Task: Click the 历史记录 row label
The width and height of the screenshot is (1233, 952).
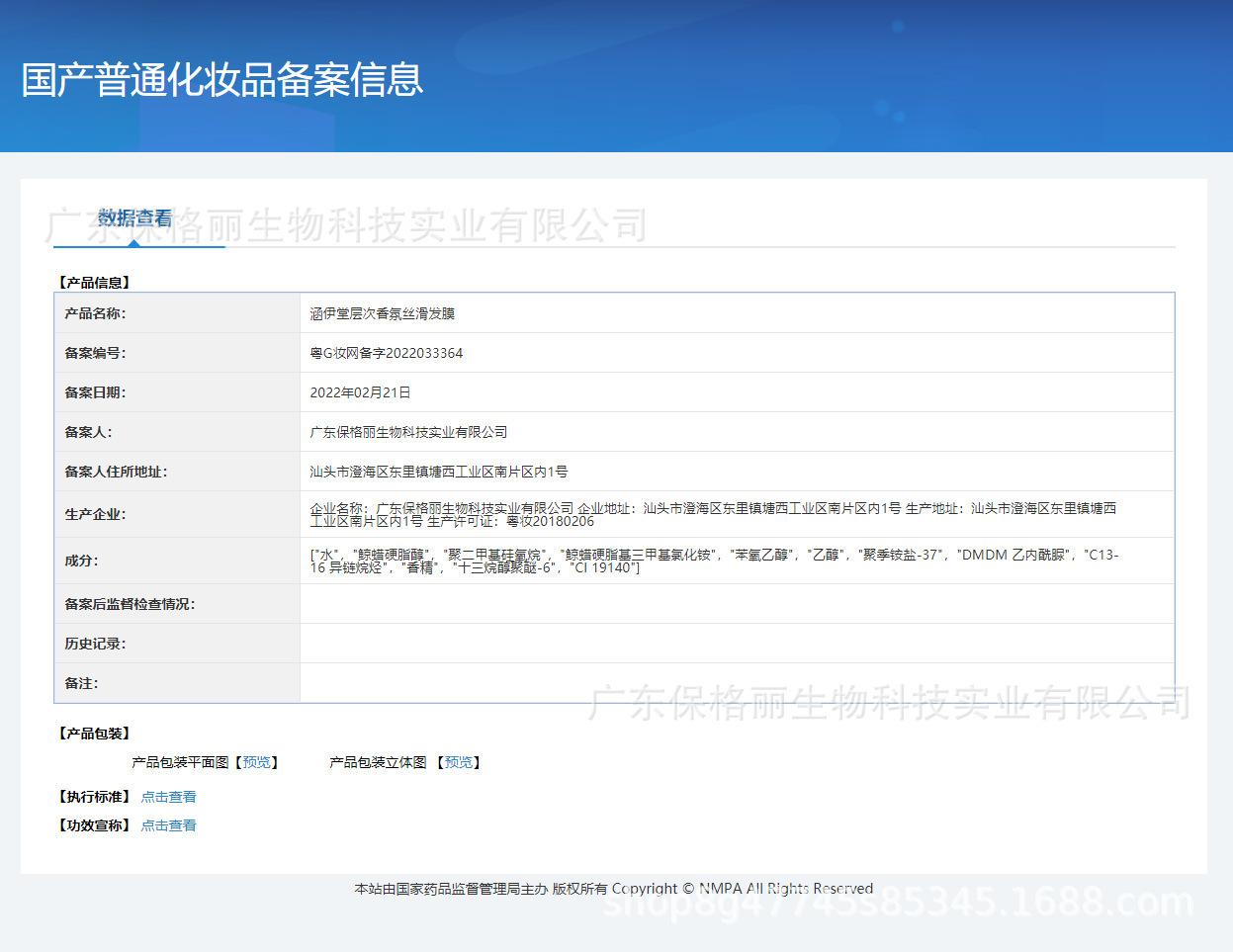Action: pos(95,644)
